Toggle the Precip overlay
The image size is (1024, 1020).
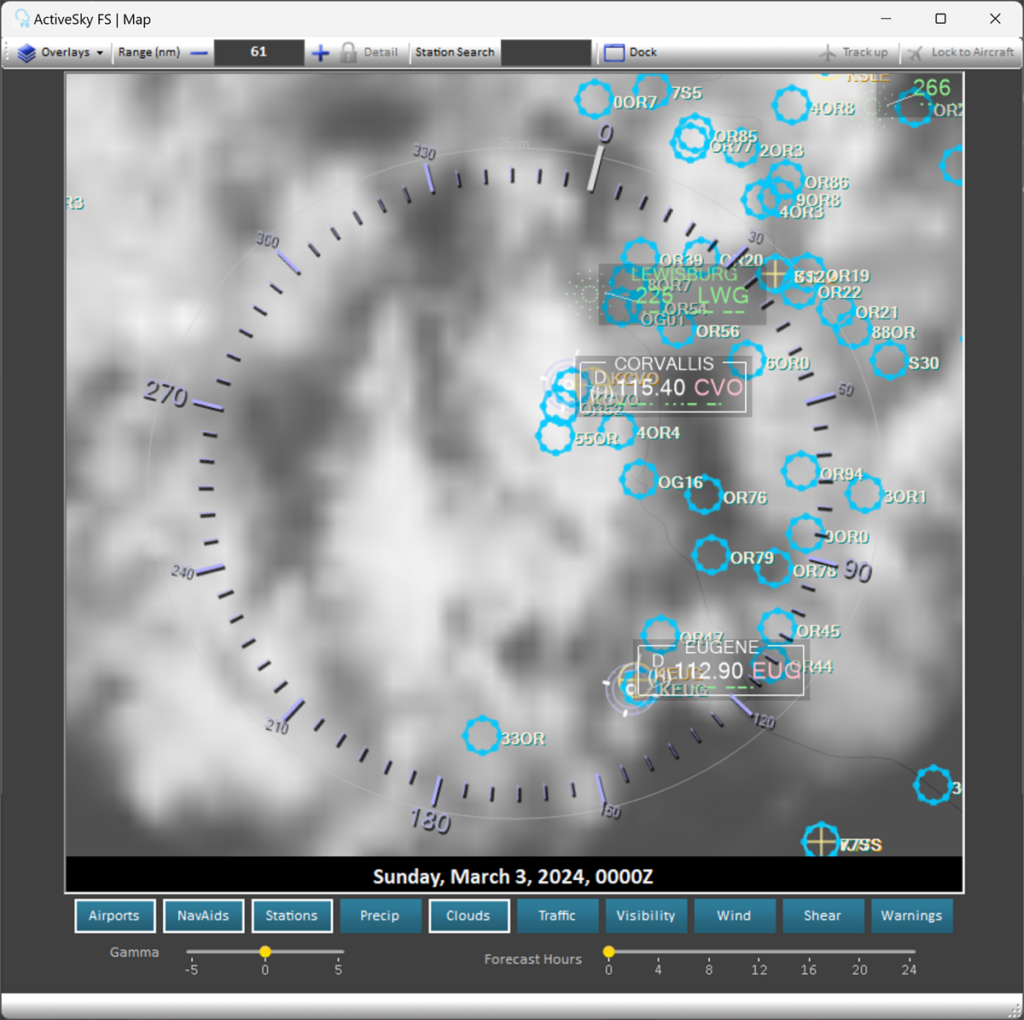tap(380, 915)
